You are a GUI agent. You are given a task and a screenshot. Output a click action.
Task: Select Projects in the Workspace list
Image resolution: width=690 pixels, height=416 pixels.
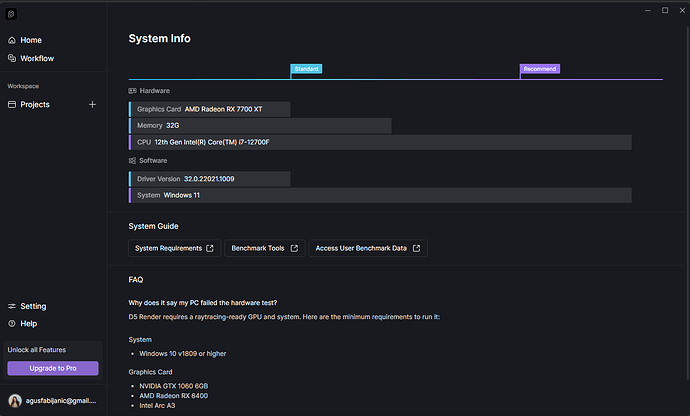pos(34,104)
